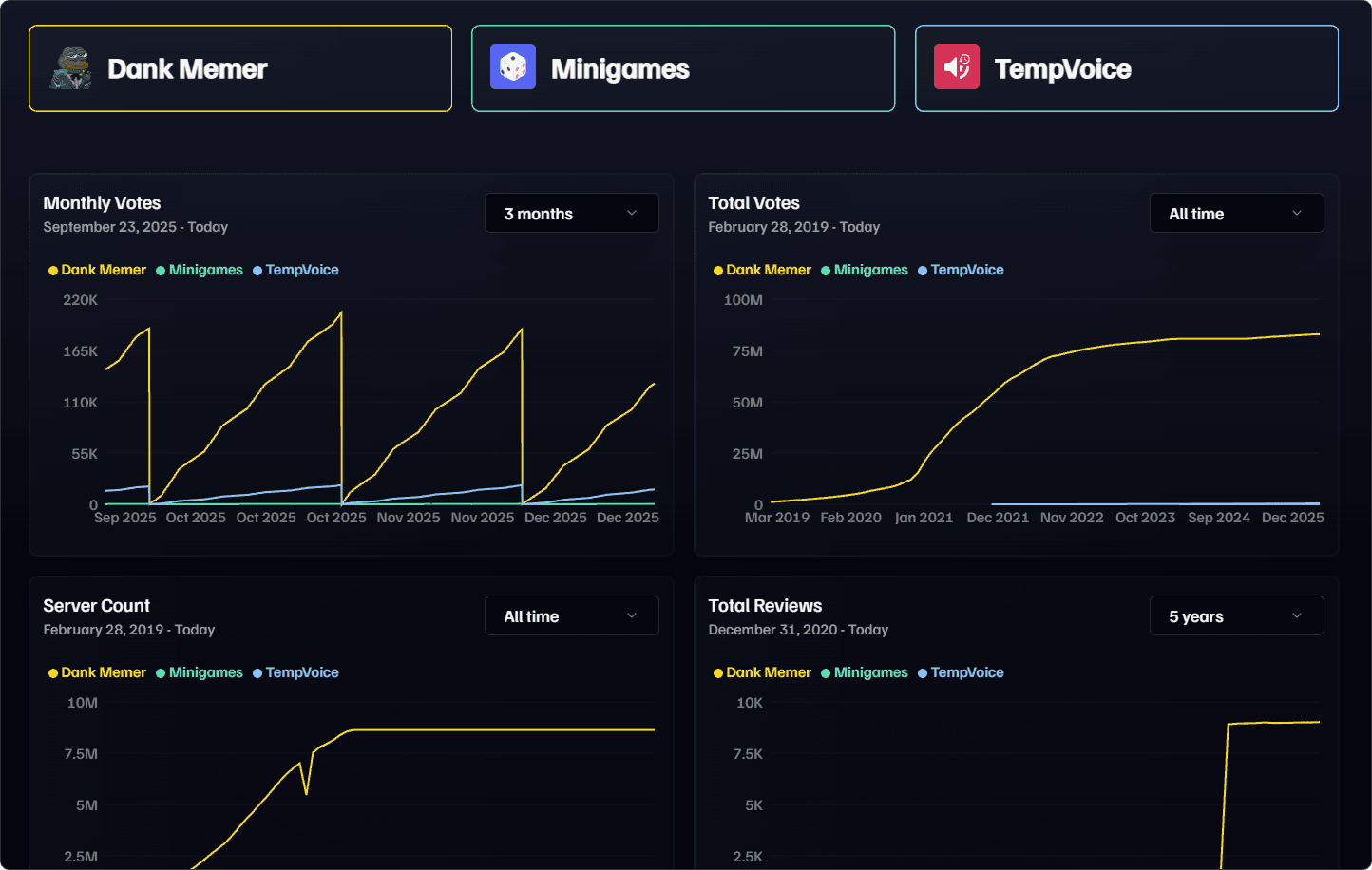Click the chevron in Total Votes All time selector
Image resolution: width=1372 pixels, height=870 pixels.
click(x=1297, y=213)
